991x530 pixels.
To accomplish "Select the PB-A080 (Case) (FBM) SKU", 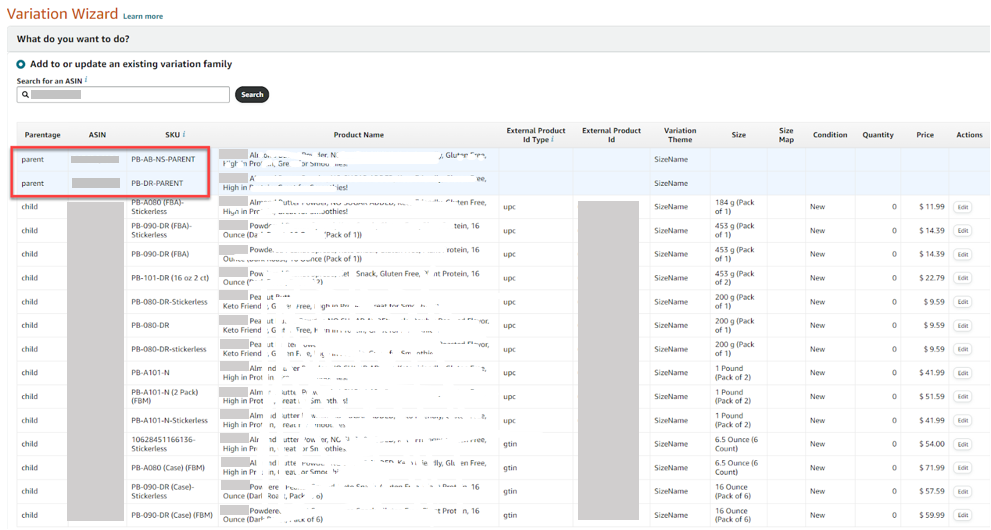I will pyautogui.click(x=168, y=468).
